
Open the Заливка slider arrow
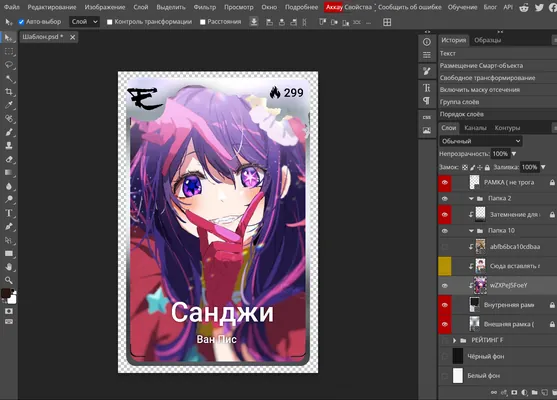click(543, 167)
